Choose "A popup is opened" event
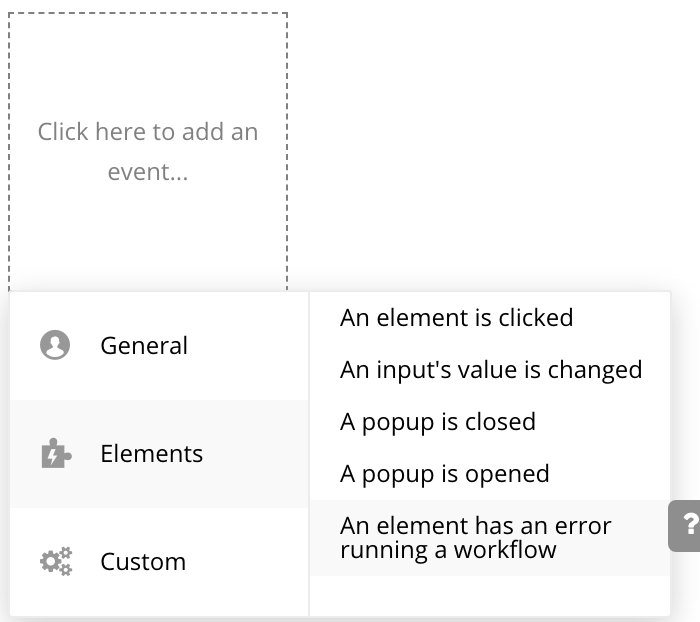 tap(444, 474)
